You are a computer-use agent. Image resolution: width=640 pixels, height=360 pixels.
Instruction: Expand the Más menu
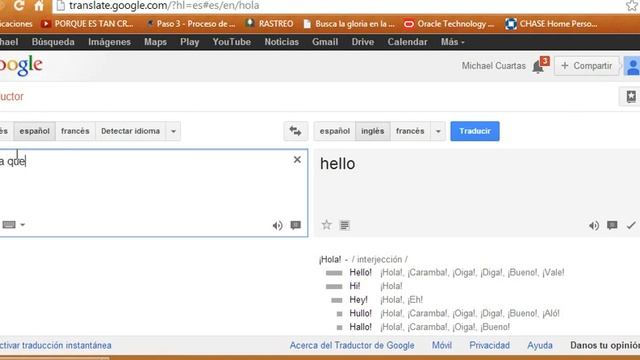coord(452,42)
